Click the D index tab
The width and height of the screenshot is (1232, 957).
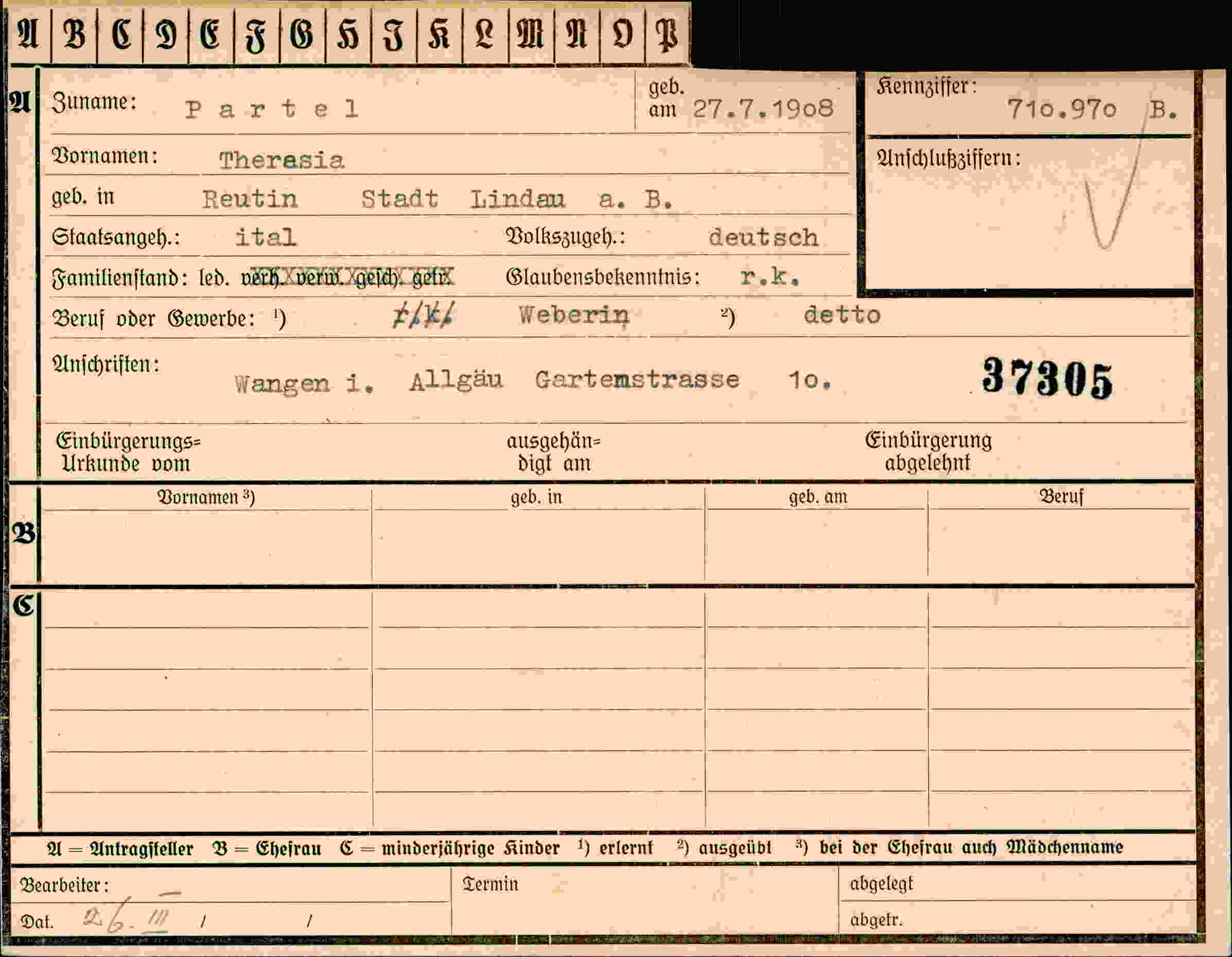[x=166, y=35]
